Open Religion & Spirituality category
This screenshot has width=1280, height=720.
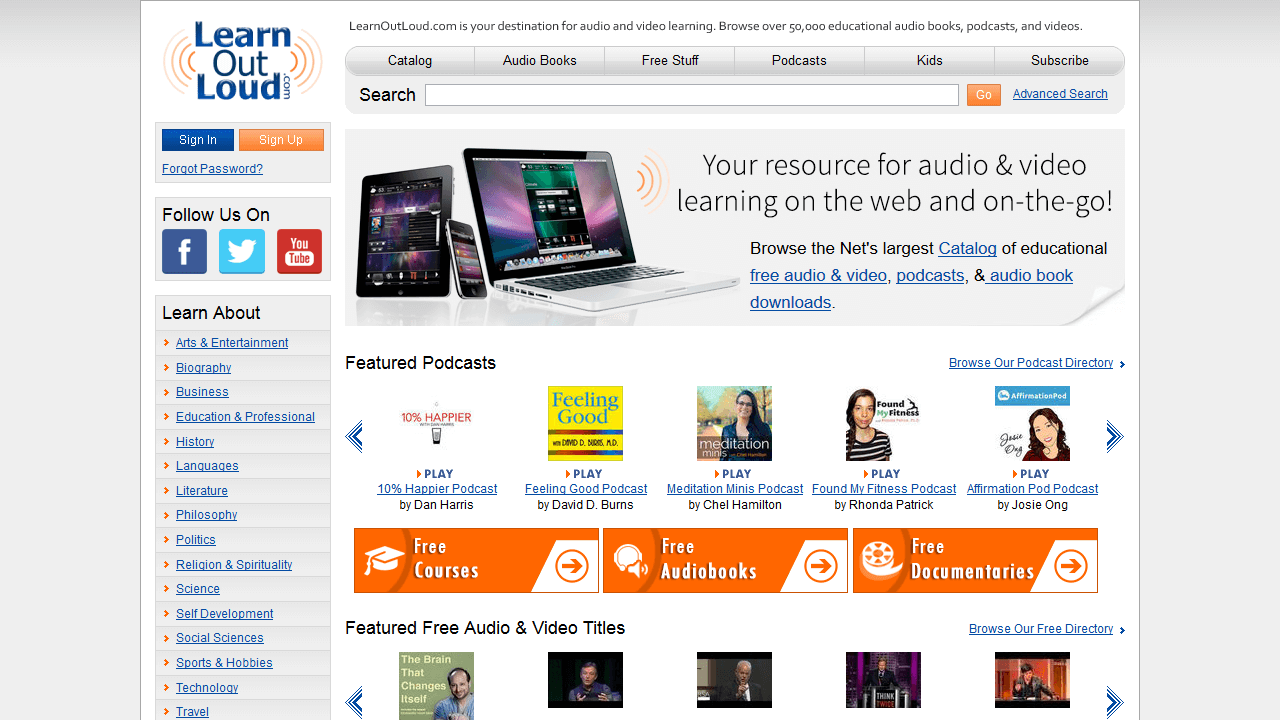[x=234, y=565]
